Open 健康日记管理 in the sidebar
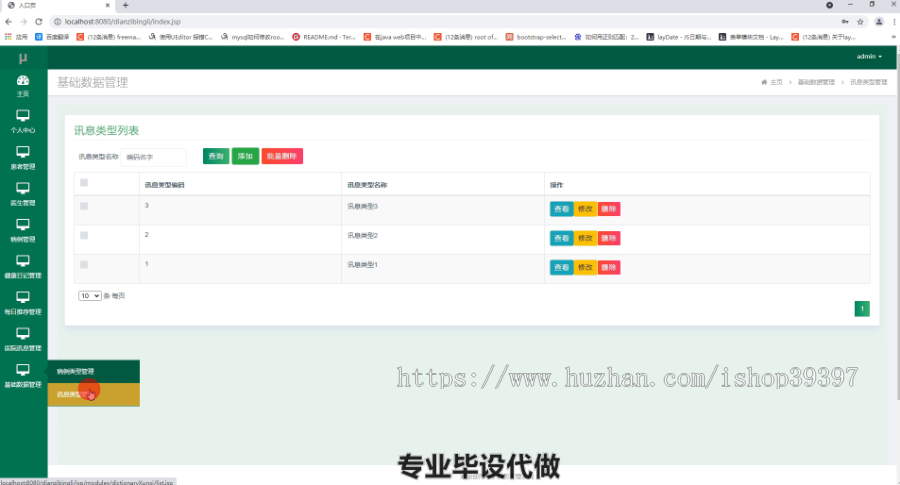Image resolution: width=900 pixels, height=485 pixels. coord(23,266)
